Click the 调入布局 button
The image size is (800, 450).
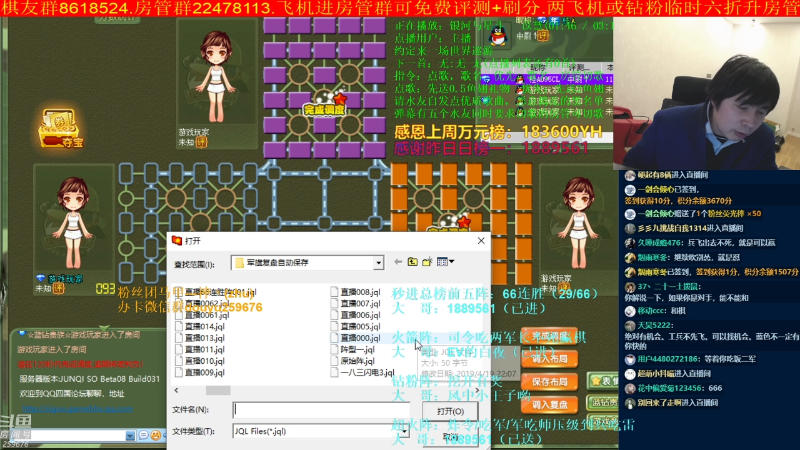549,359
